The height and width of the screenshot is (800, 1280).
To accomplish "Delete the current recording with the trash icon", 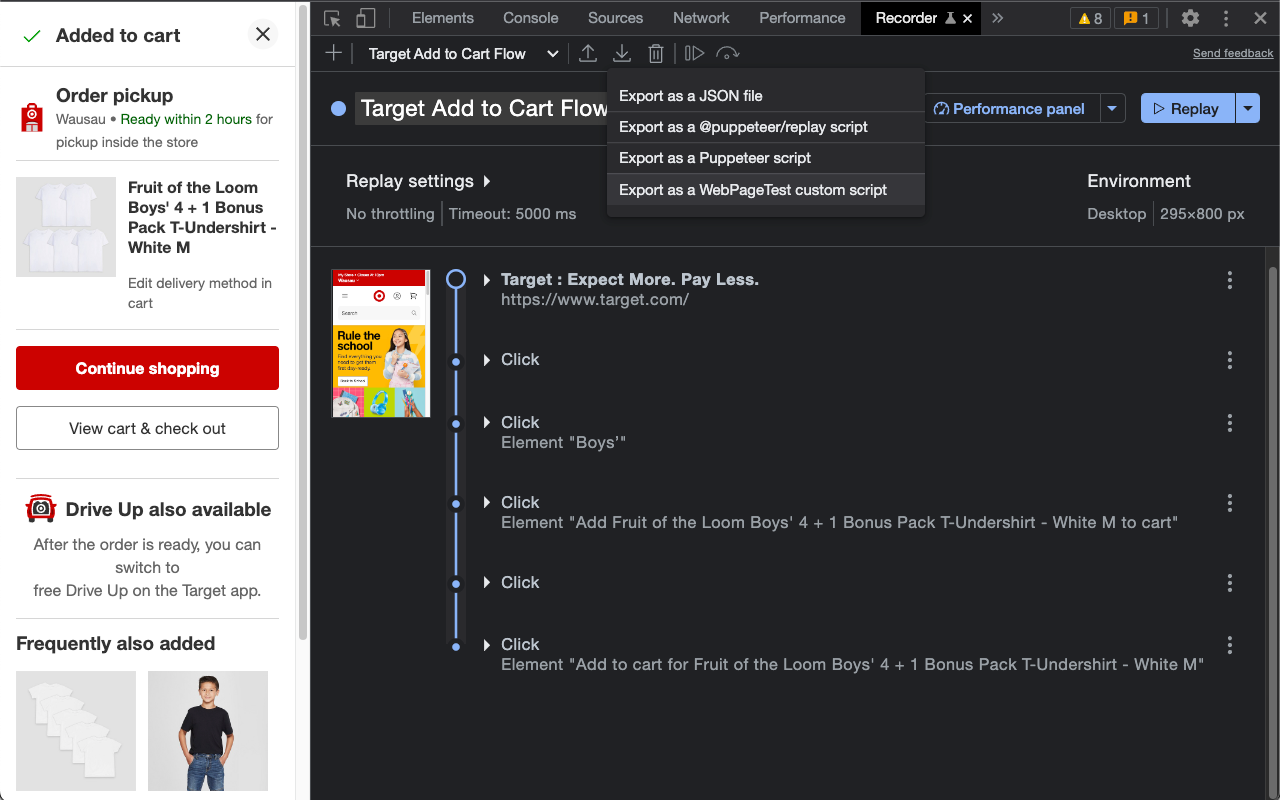I will point(655,53).
